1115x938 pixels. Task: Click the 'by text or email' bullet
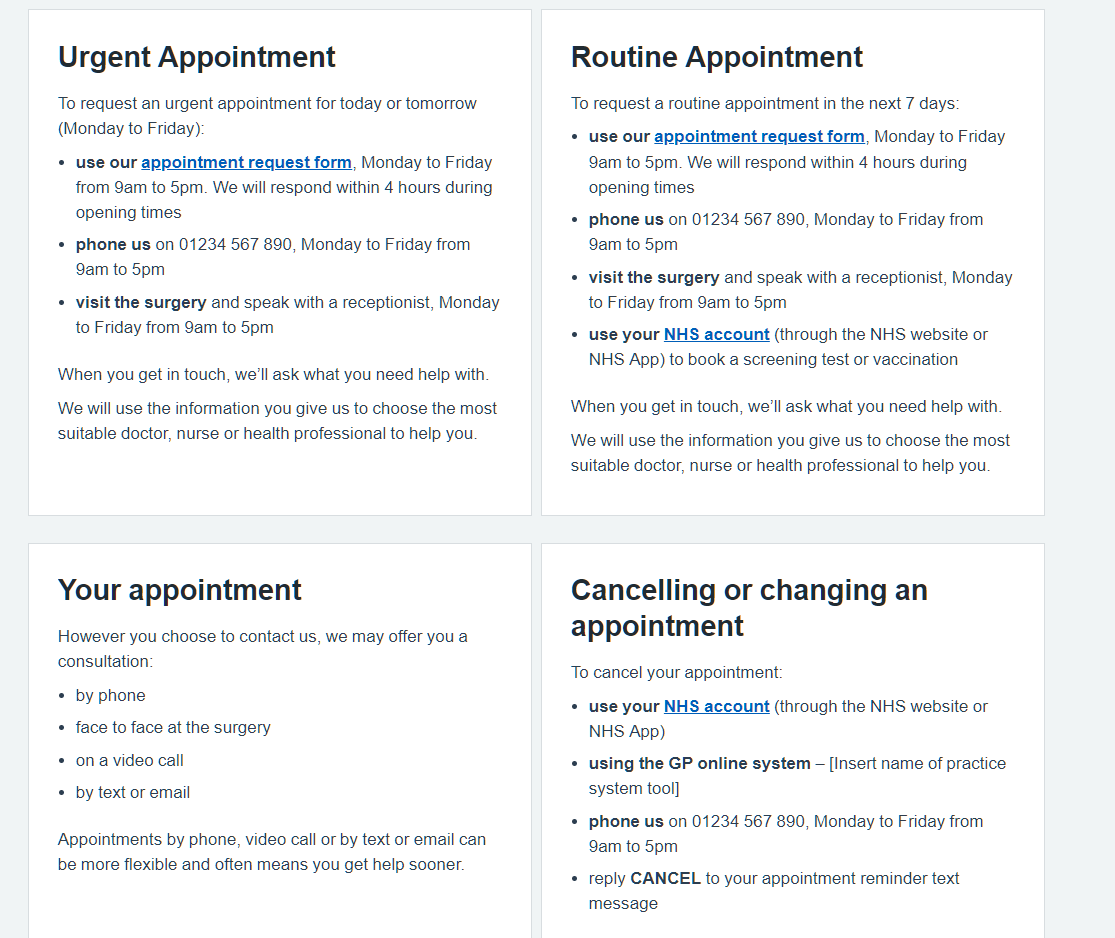click(x=132, y=792)
